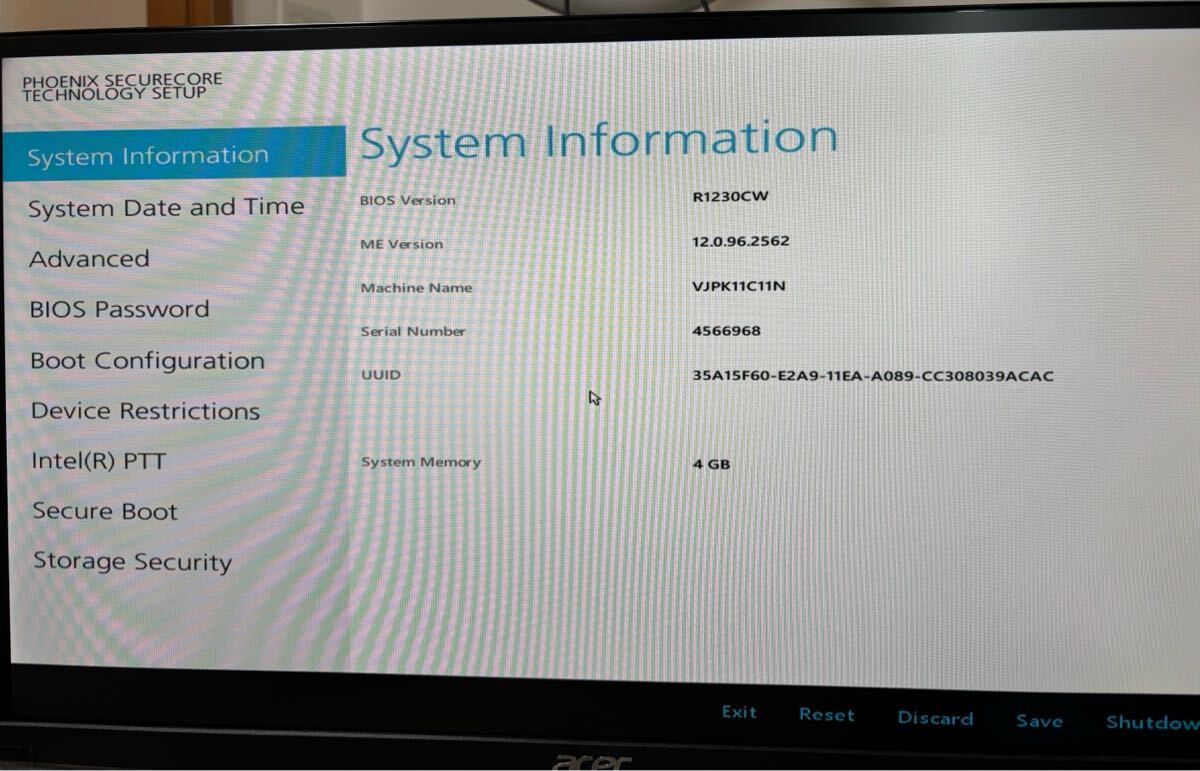Screen dimensions: 1200x771
Task: Click the ME Version value 12.0.96.2562
Action: pyautogui.click(x=740, y=241)
